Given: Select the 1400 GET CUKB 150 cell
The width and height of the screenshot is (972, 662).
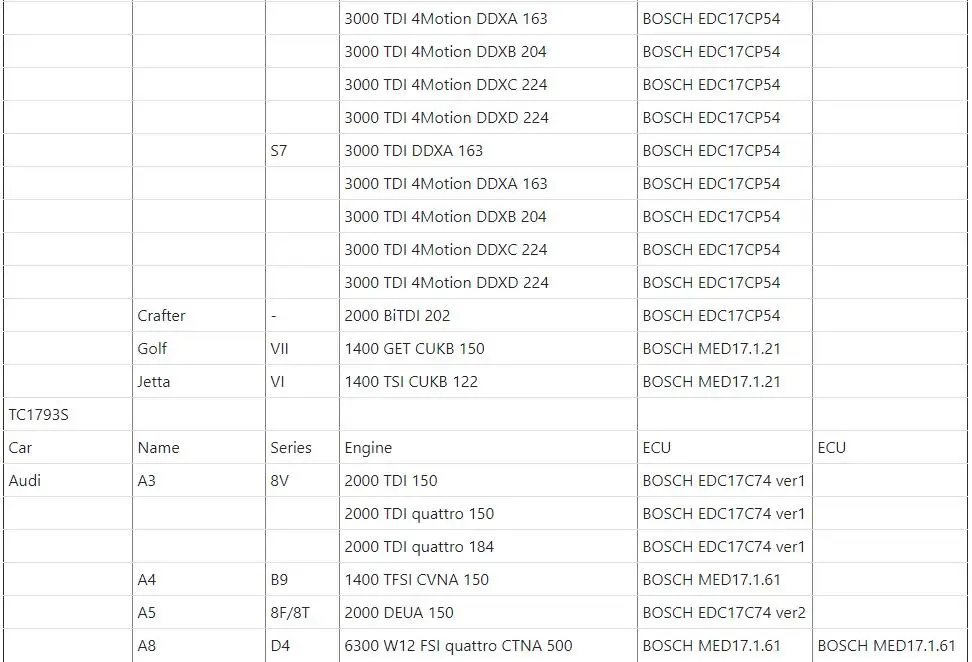Looking at the screenshot, I should pyautogui.click(x=488, y=348).
